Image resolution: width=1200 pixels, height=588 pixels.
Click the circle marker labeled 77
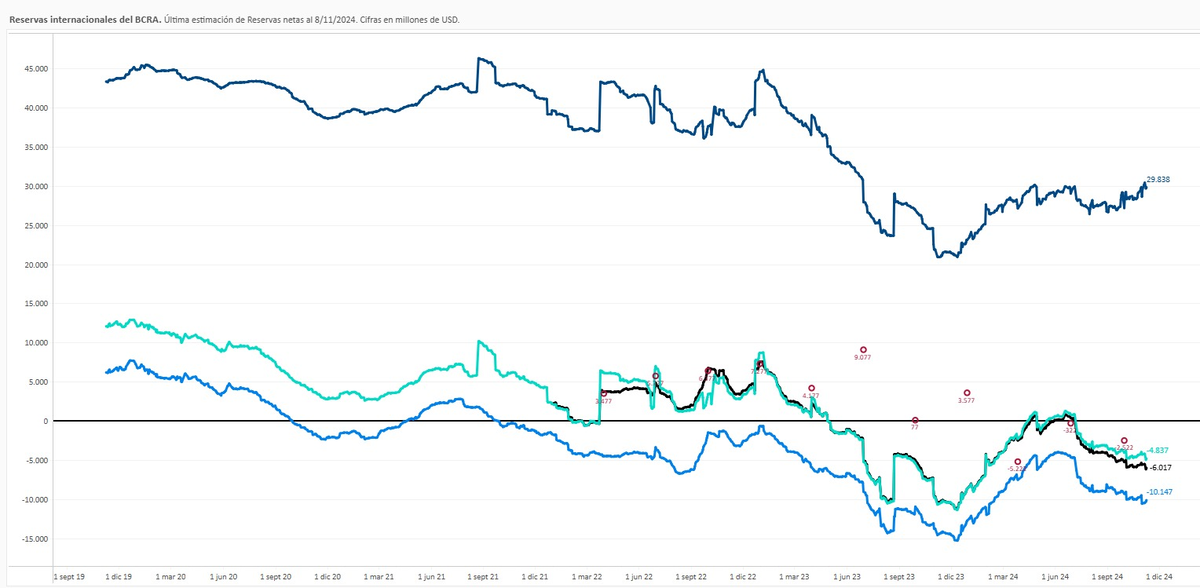[915, 421]
